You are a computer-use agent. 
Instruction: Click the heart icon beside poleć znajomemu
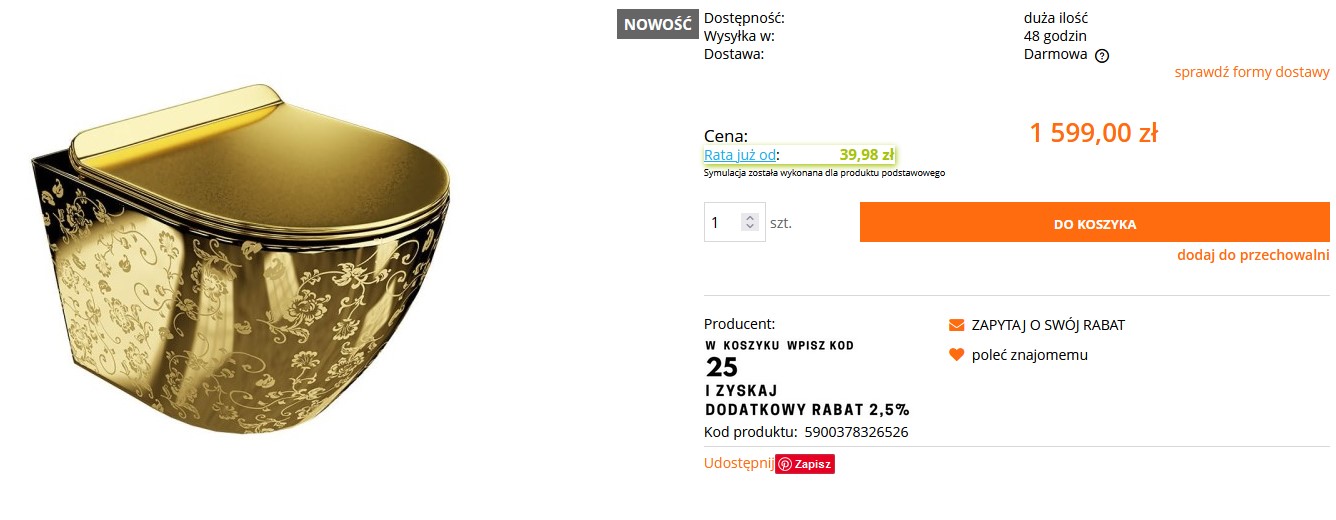(956, 355)
